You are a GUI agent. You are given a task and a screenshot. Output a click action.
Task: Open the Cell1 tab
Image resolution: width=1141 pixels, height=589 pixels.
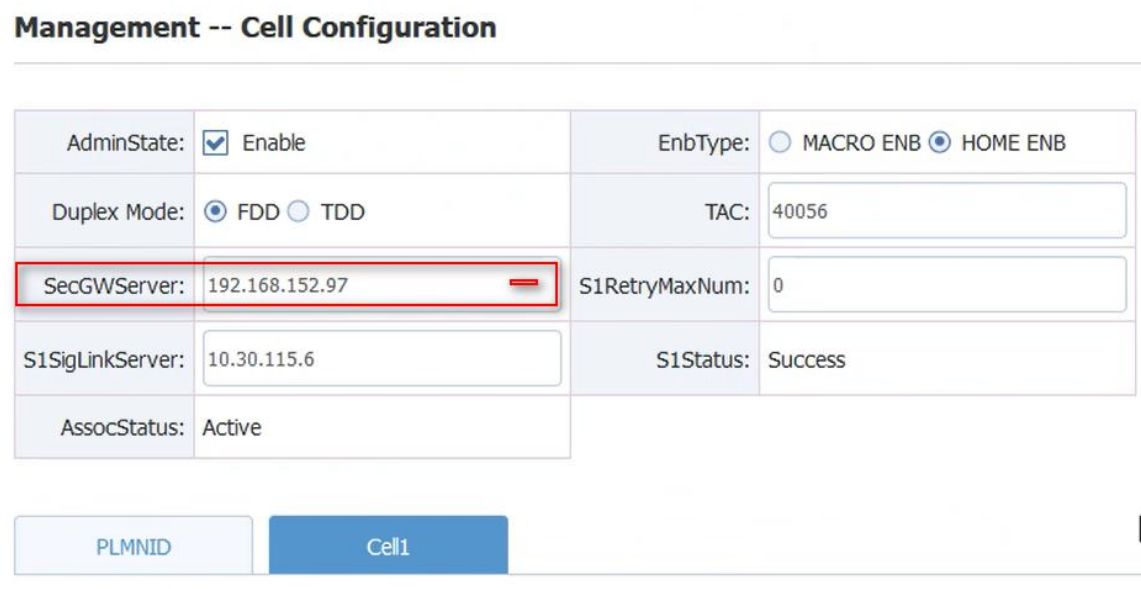(388, 547)
